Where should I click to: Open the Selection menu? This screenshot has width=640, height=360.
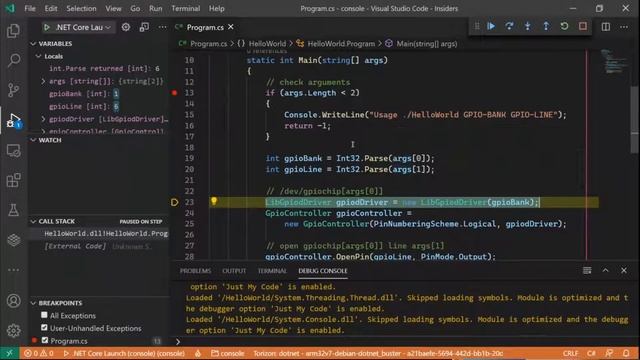pyautogui.click(x=81, y=9)
